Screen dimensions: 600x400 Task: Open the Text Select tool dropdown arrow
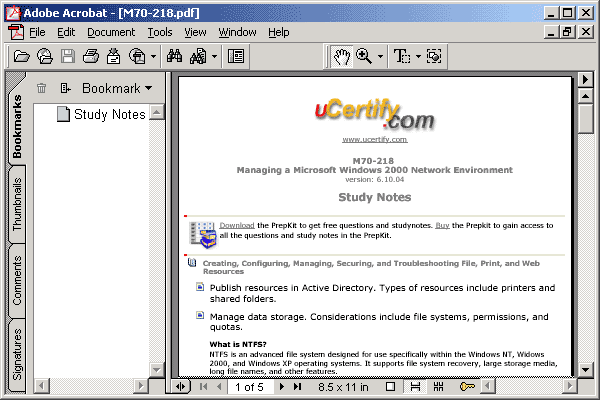[418, 57]
